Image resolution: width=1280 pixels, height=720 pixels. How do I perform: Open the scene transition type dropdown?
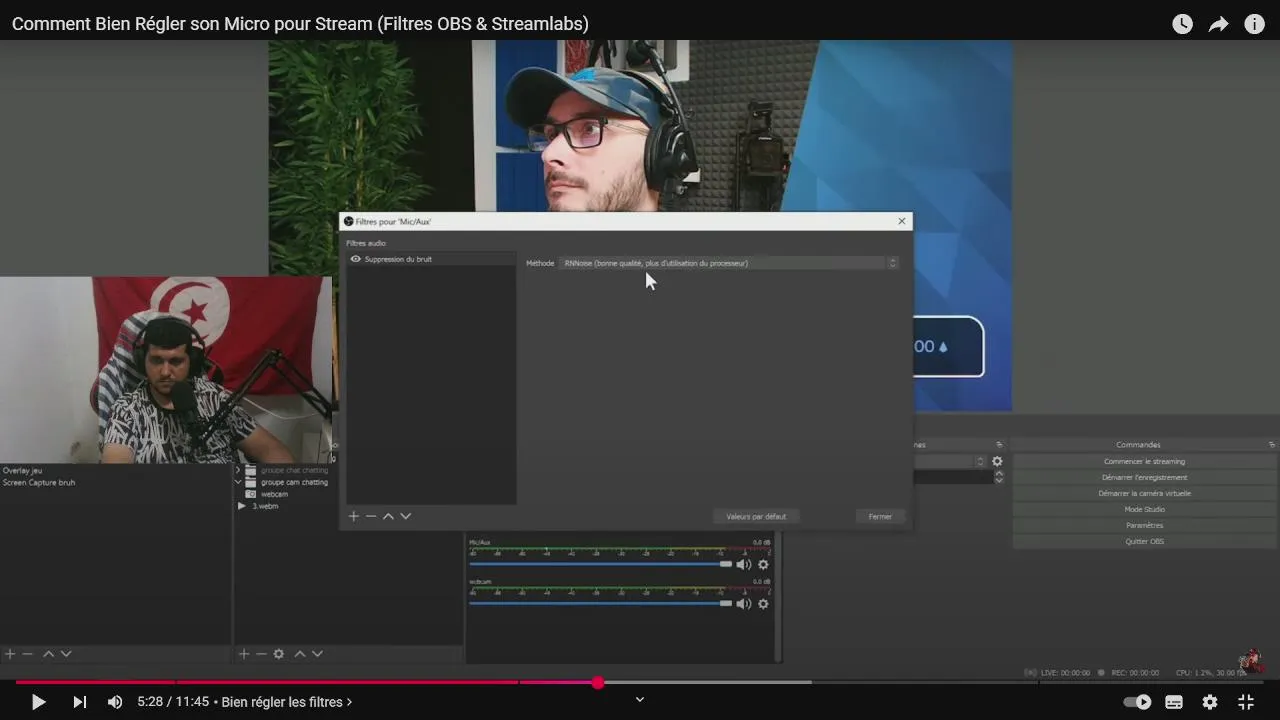click(950, 461)
